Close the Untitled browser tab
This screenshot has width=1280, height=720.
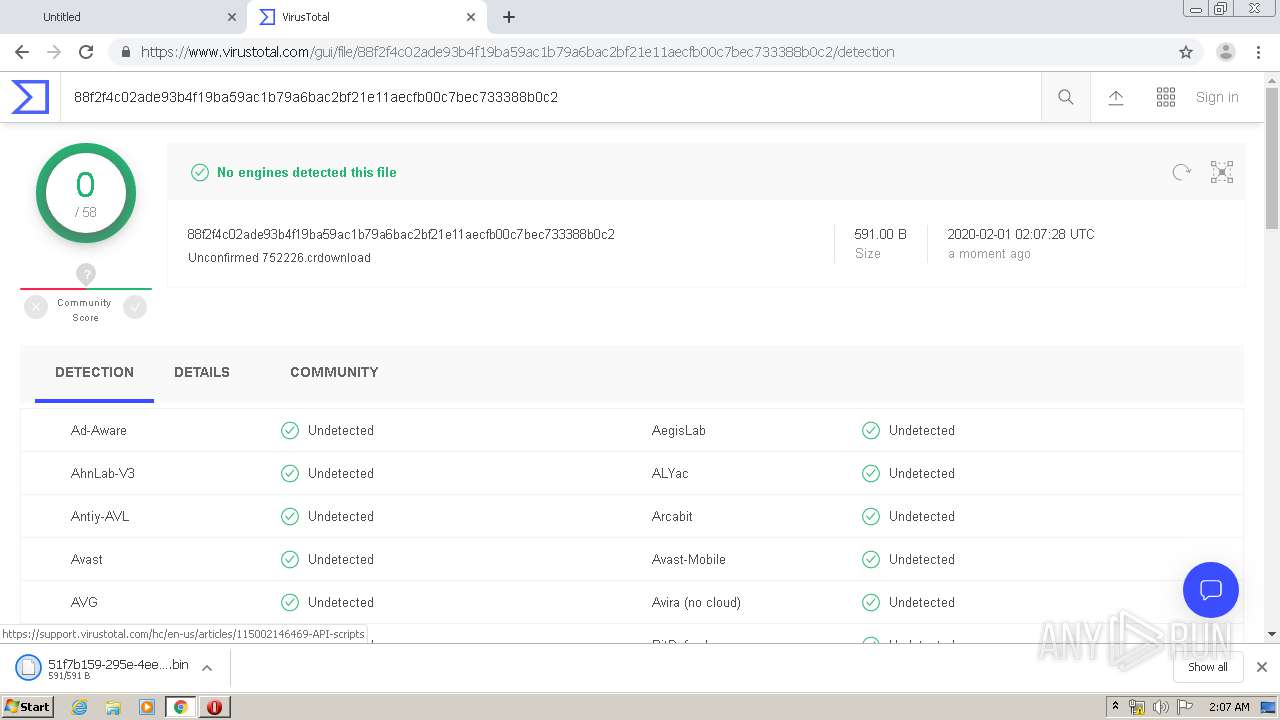[232, 17]
